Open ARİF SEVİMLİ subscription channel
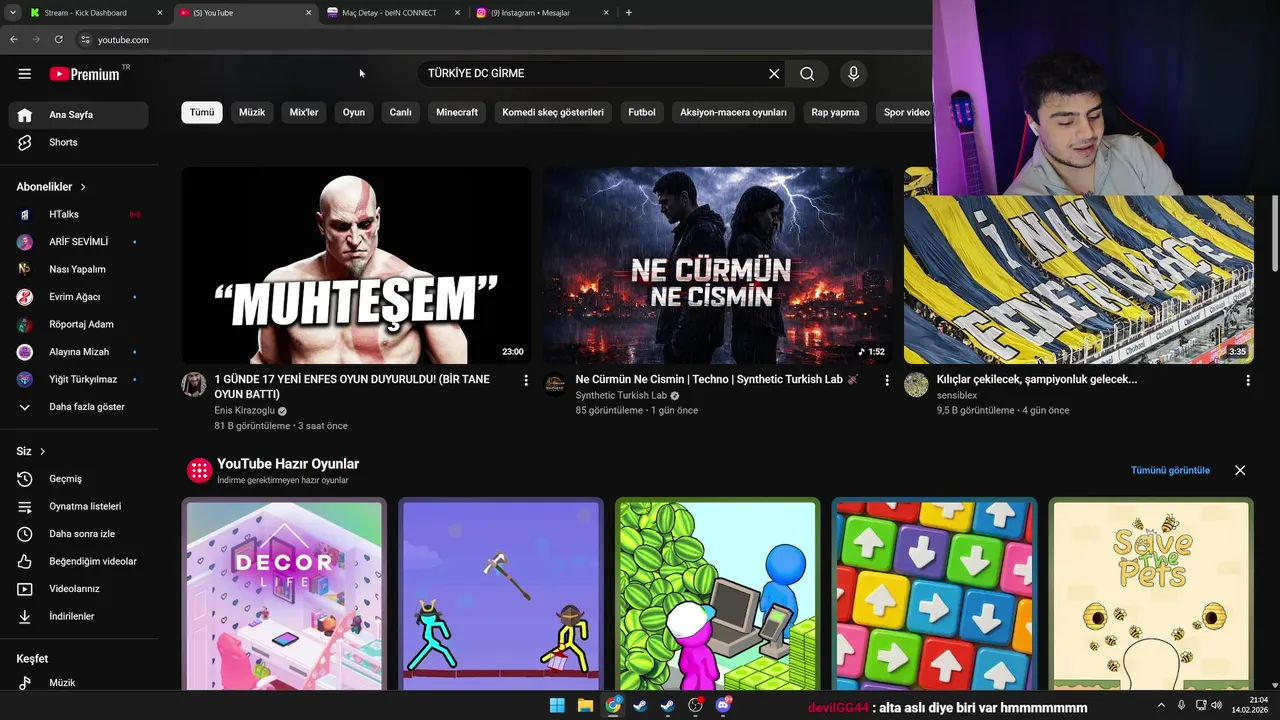The image size is (1280, 720). pos(78,242)
